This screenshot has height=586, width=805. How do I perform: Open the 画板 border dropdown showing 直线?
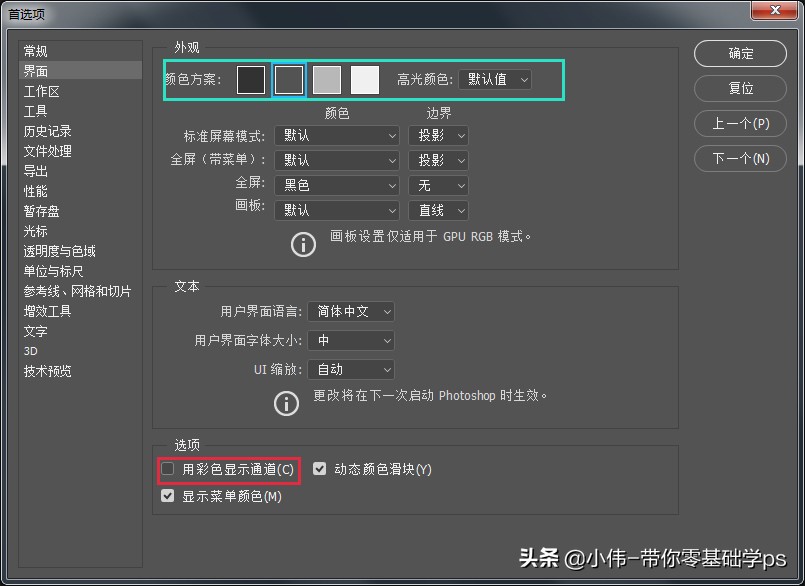pyautogui.click(x=438, y=210)
